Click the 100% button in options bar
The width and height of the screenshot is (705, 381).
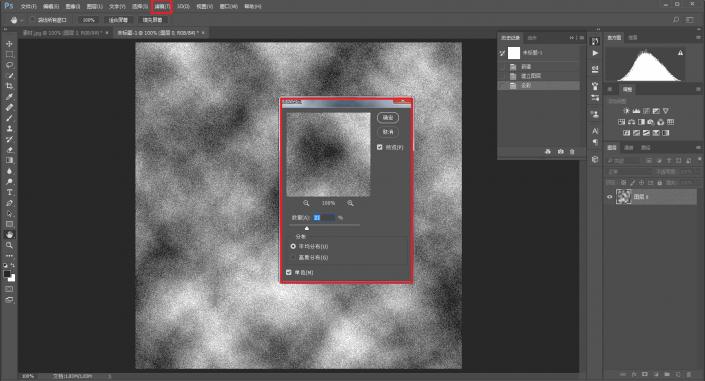click(89, 20)
